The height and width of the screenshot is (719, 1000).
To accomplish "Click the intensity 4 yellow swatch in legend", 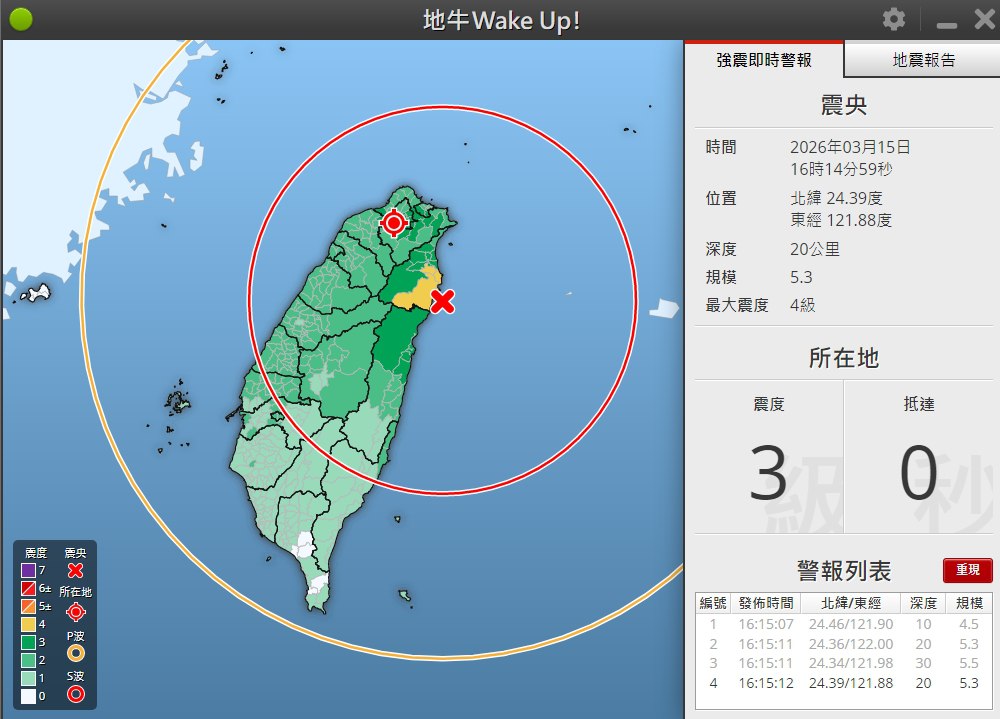I will coord(28,624).
